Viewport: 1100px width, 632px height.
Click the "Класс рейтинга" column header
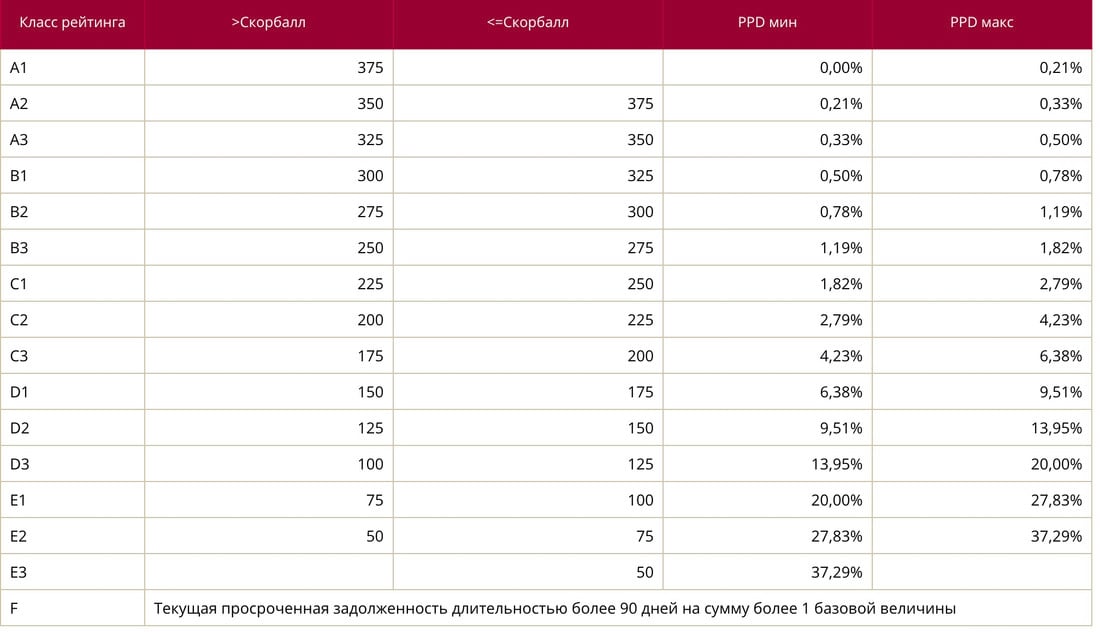[x=72, y=23]
